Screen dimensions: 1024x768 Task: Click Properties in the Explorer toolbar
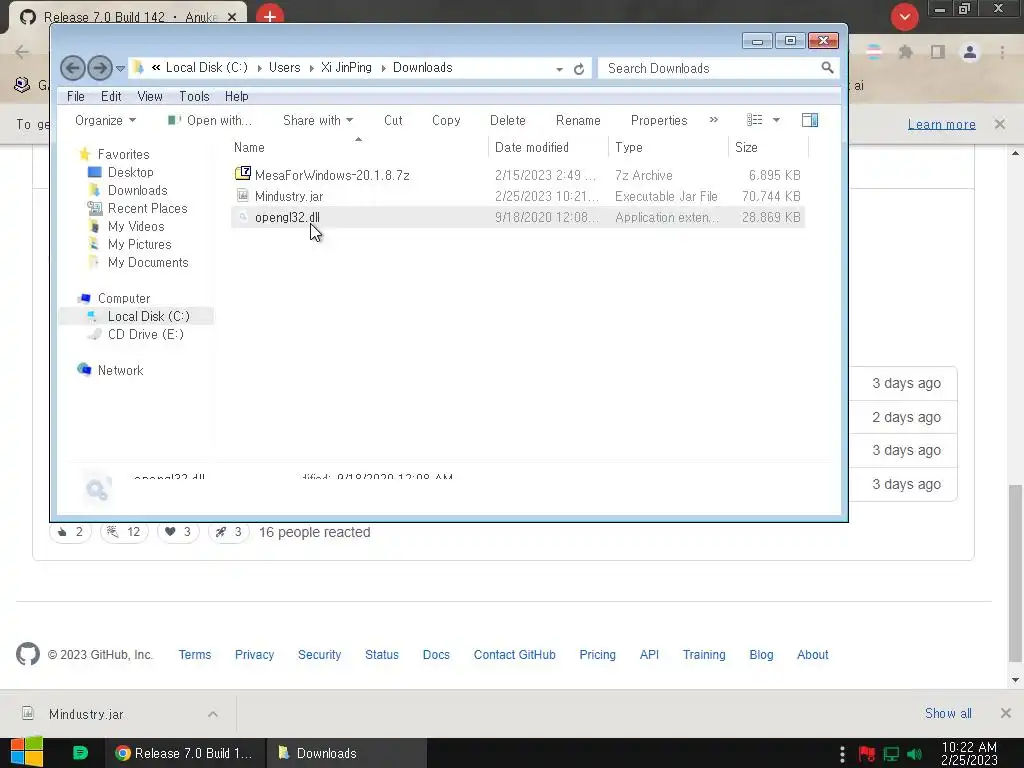pos(659,120)
